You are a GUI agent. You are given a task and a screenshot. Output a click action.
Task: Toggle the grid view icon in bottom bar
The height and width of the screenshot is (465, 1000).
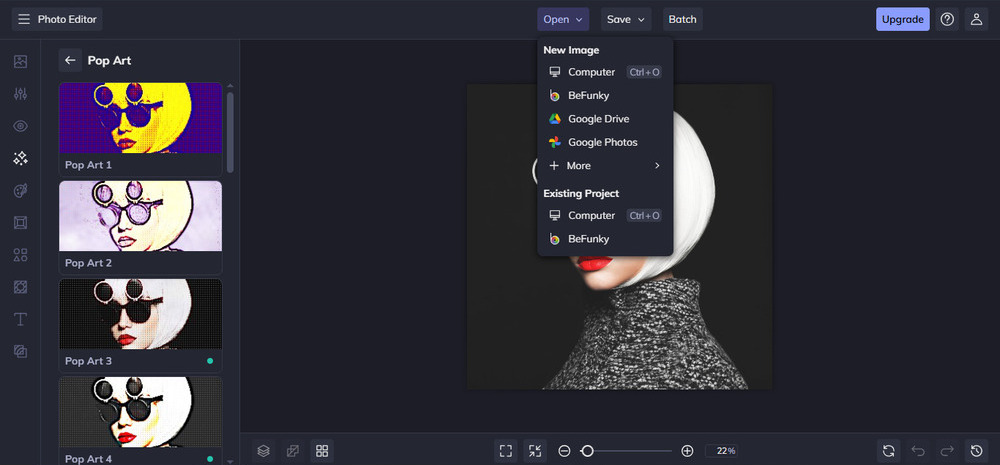[321, 451]
